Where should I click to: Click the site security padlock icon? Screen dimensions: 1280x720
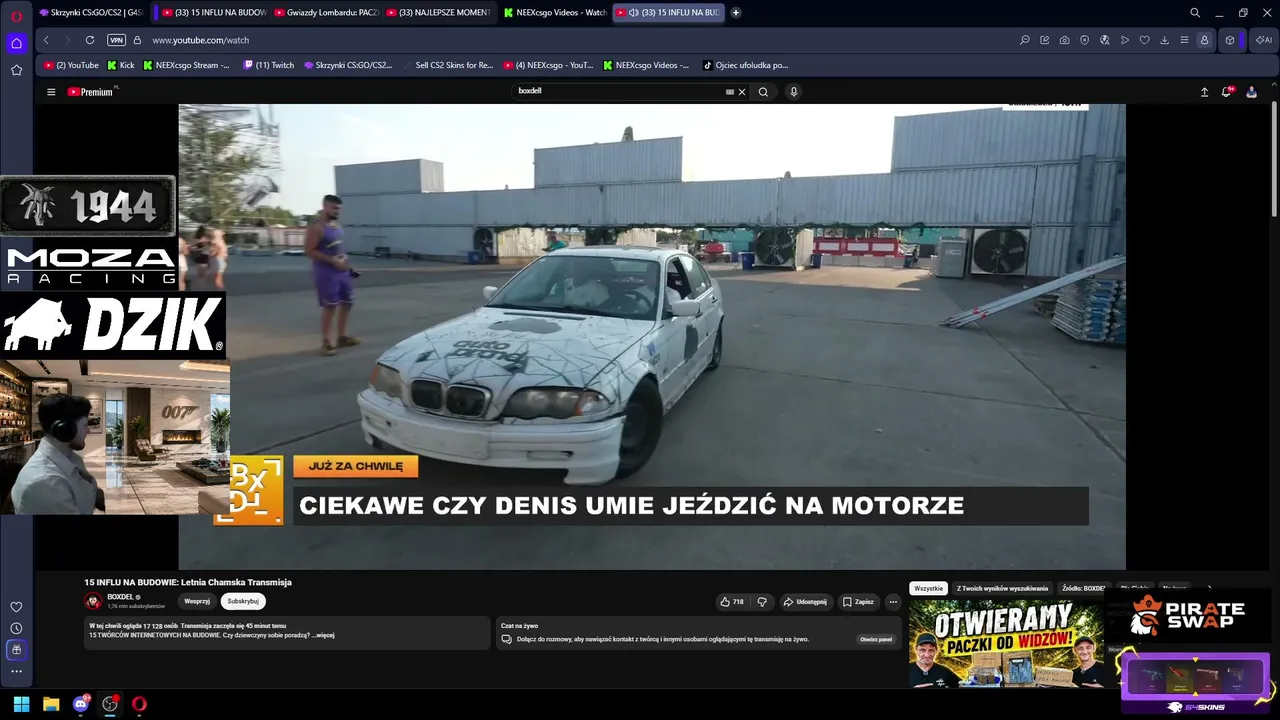[138, 40]
